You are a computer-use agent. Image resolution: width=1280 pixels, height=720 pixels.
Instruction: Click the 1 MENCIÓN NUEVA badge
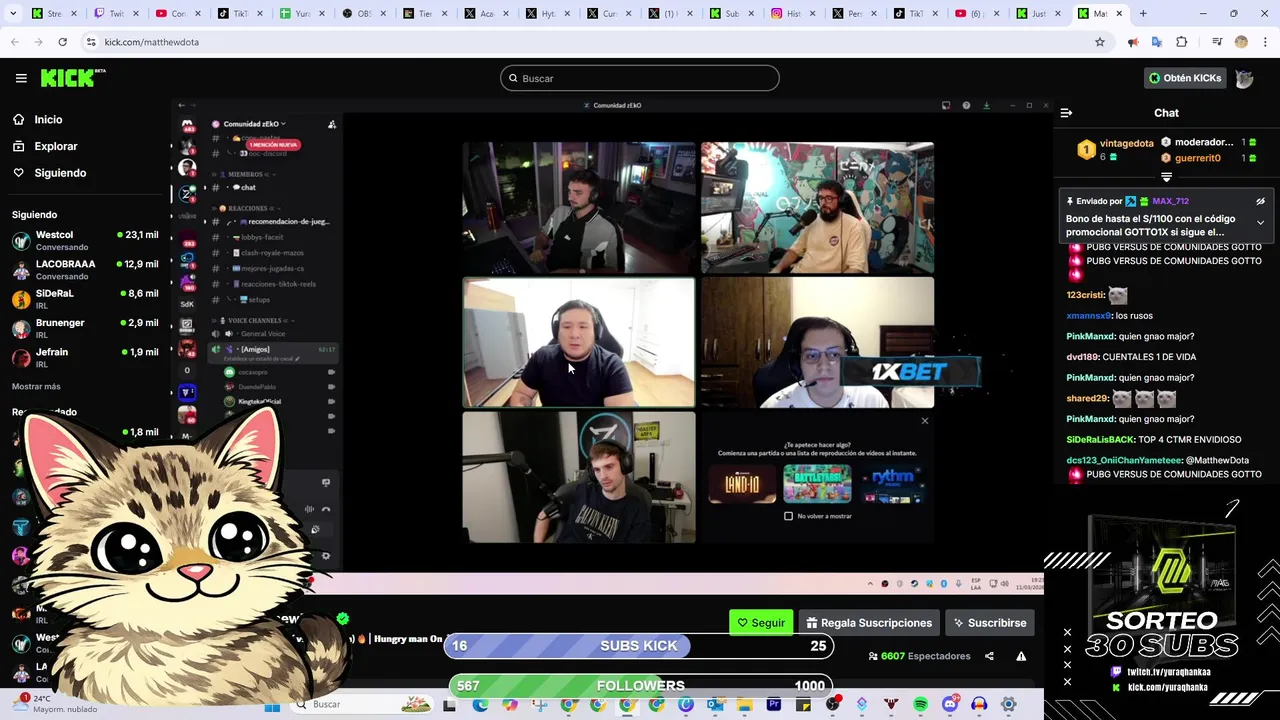273,144
